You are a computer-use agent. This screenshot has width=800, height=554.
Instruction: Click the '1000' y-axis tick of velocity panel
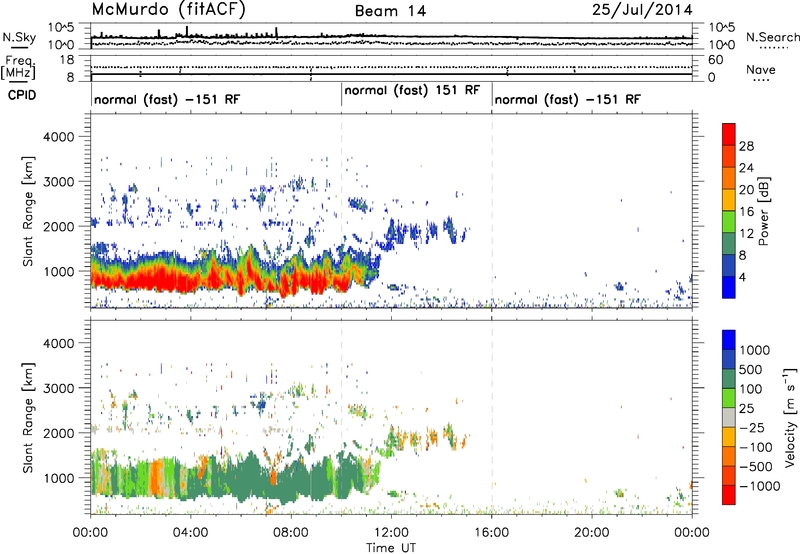tap(58, 478)
